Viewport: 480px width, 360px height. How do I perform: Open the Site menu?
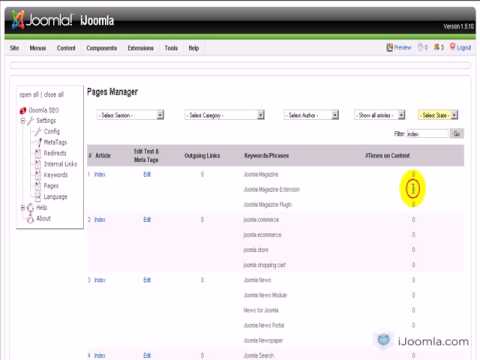pos(14,48)
